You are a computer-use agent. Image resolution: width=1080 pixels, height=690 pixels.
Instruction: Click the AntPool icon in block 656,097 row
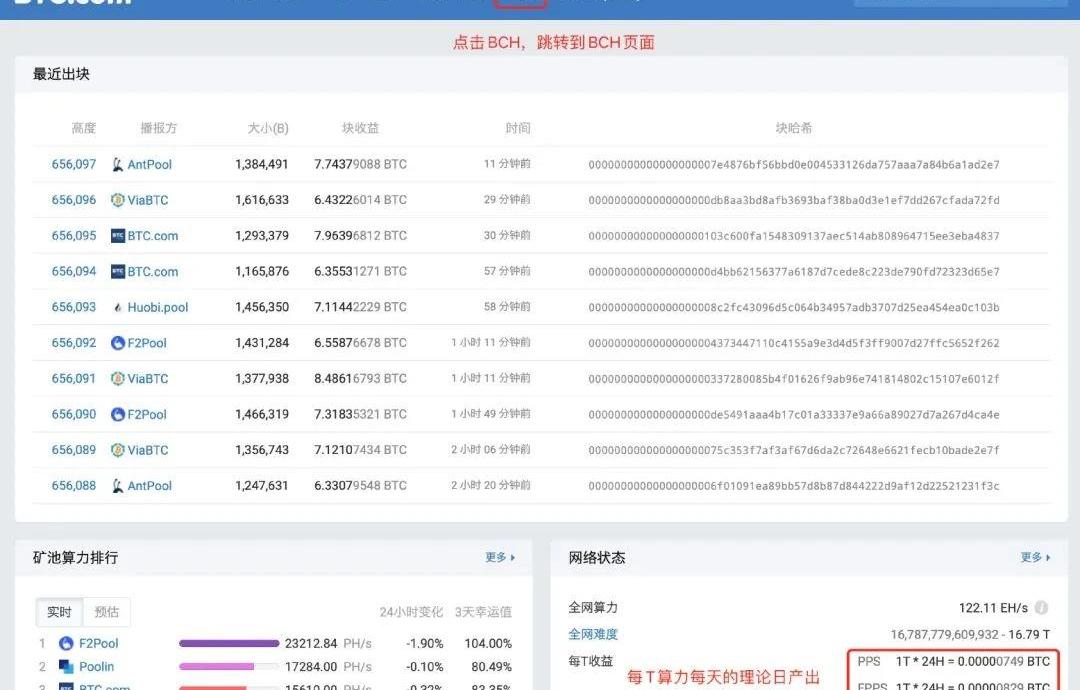click(118, 165)
